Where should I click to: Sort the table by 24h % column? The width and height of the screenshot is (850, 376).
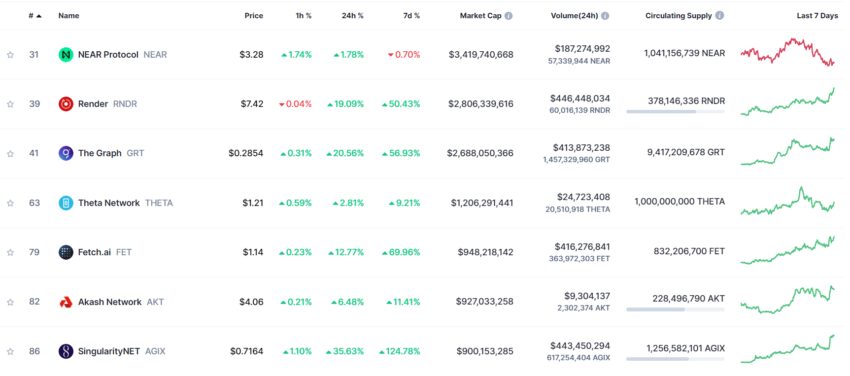353,16
